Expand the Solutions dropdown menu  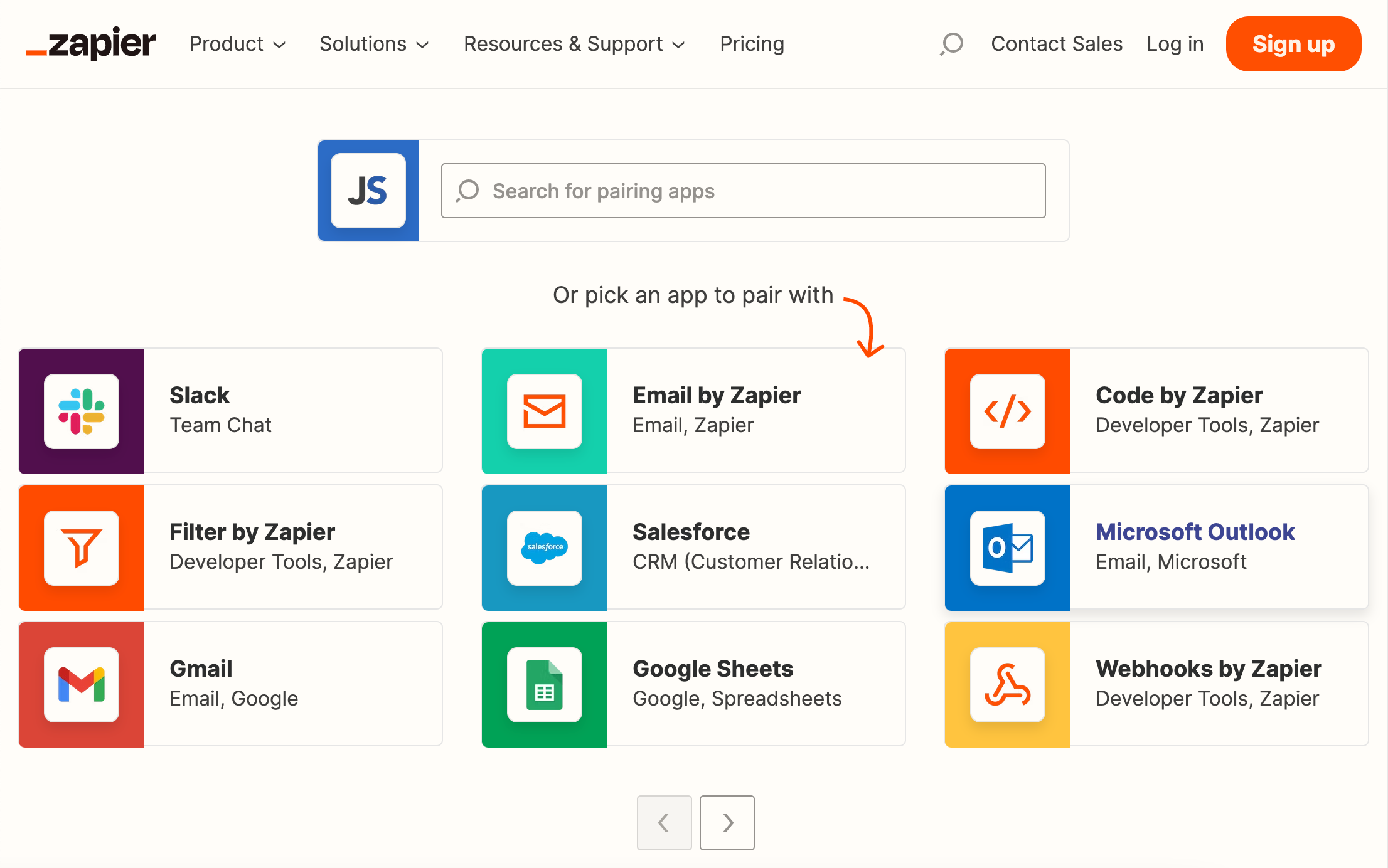[x=374, y=44]
